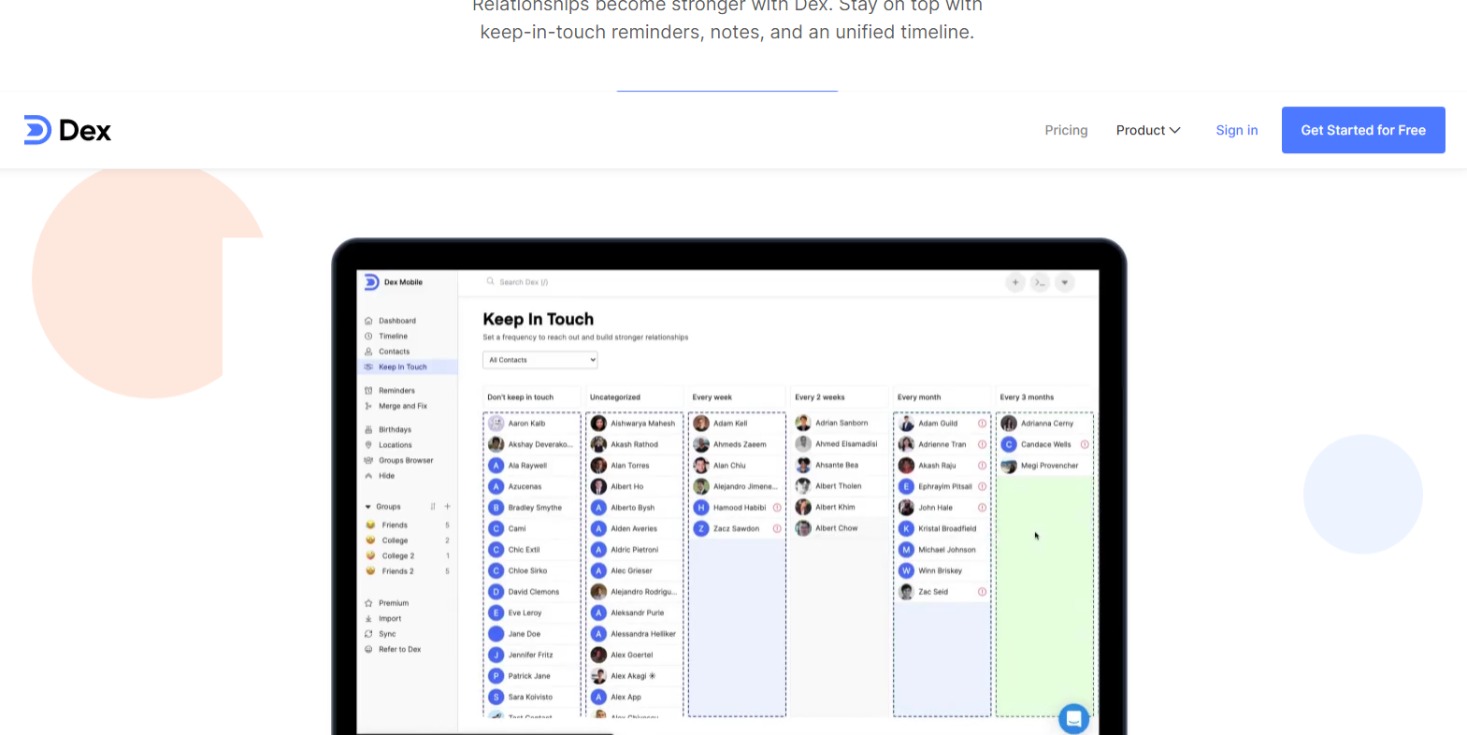Click the reorder groups icon

tap(433, 507)
